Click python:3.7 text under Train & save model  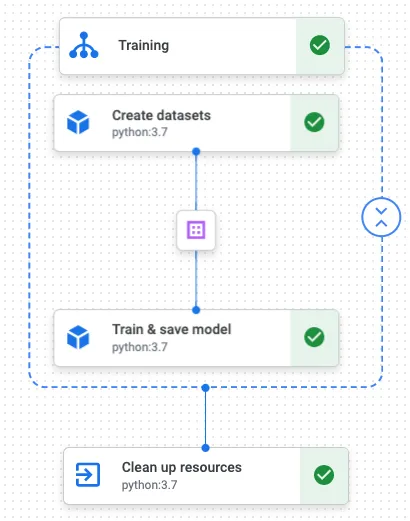pyautogui.click(x=140, y=347)
